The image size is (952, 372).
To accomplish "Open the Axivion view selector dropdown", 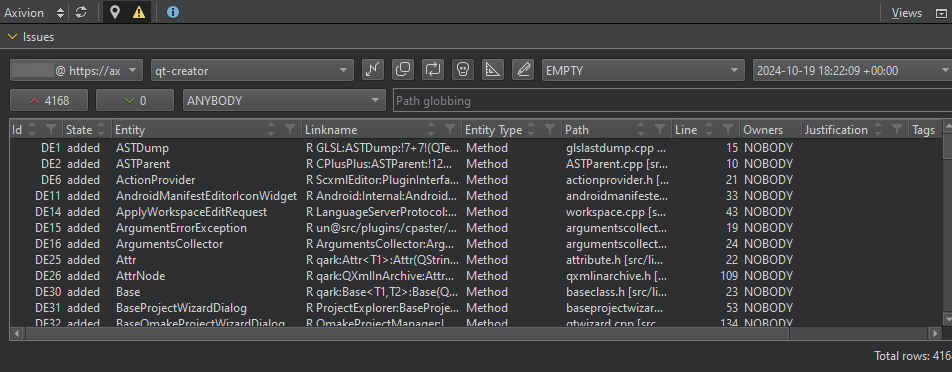I will (x=33, y=12).
